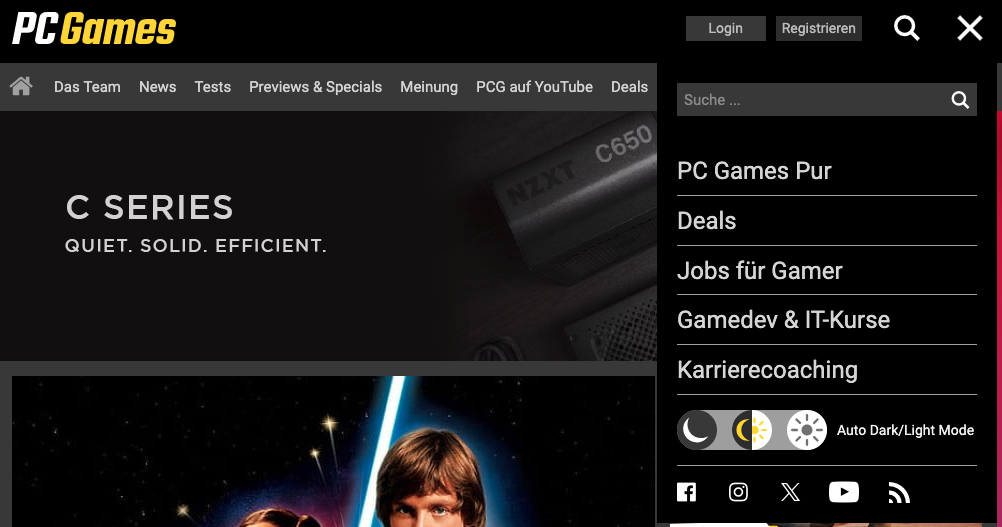The width and height of the screenshot is (1002, 527).
Task: Go to the News section
Action: 158,87
